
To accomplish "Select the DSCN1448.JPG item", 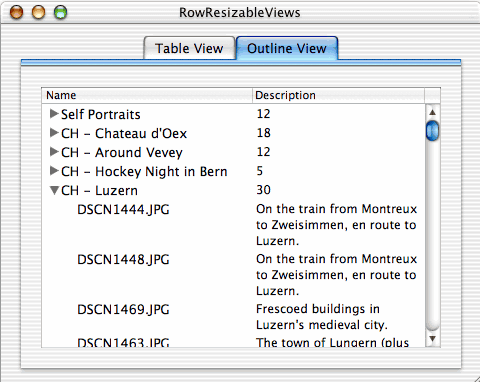I will point(123,260).
